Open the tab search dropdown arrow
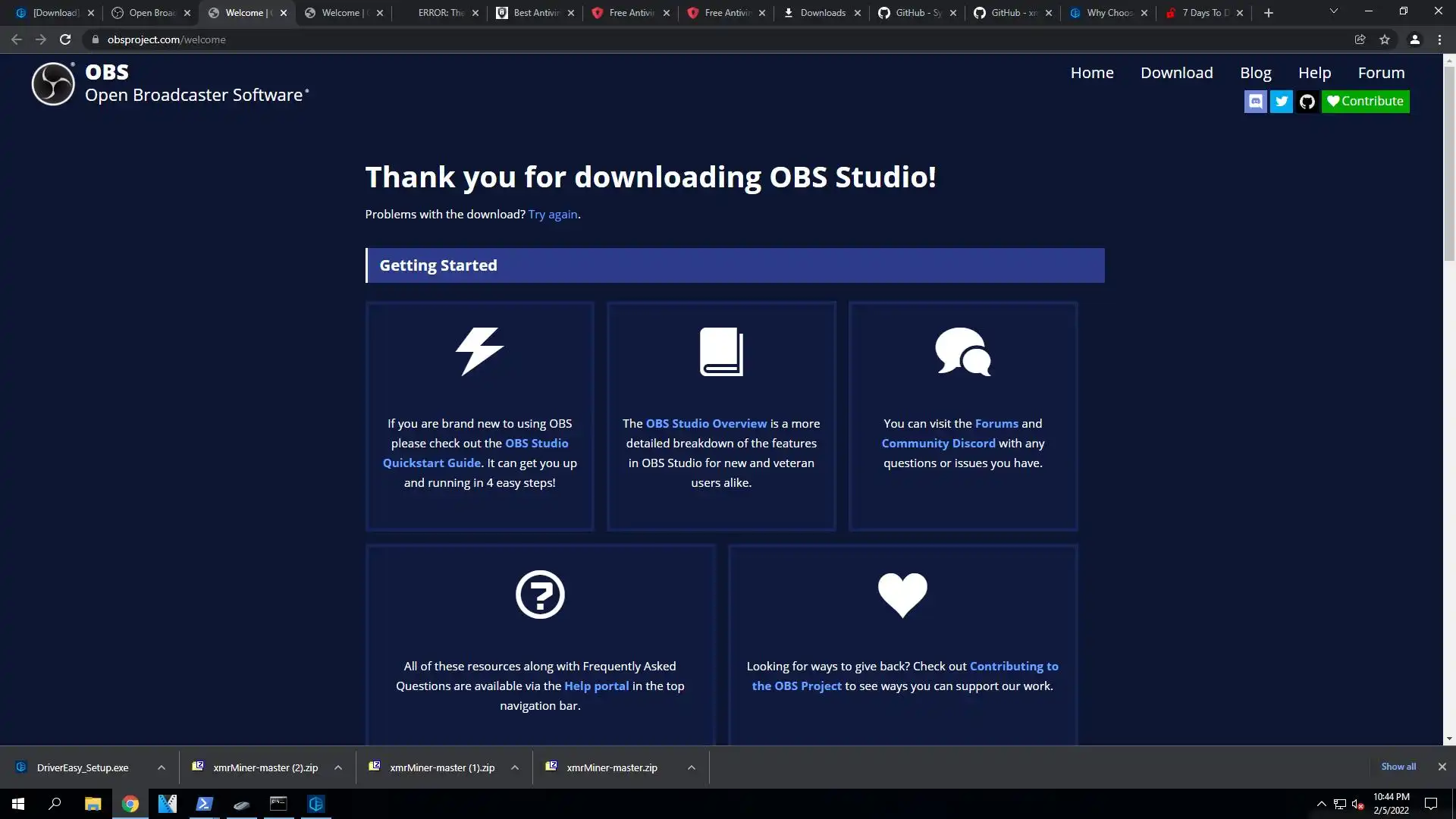Viewport: 1456px width, 819px height. (x=1333, y=11)
